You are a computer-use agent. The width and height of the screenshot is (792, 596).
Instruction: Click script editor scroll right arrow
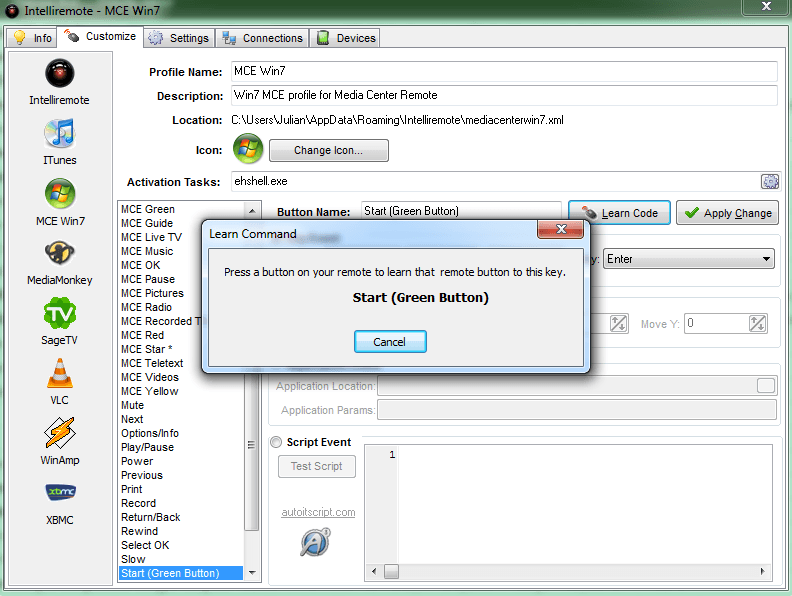pyautogui.click(x=762, y=571)
